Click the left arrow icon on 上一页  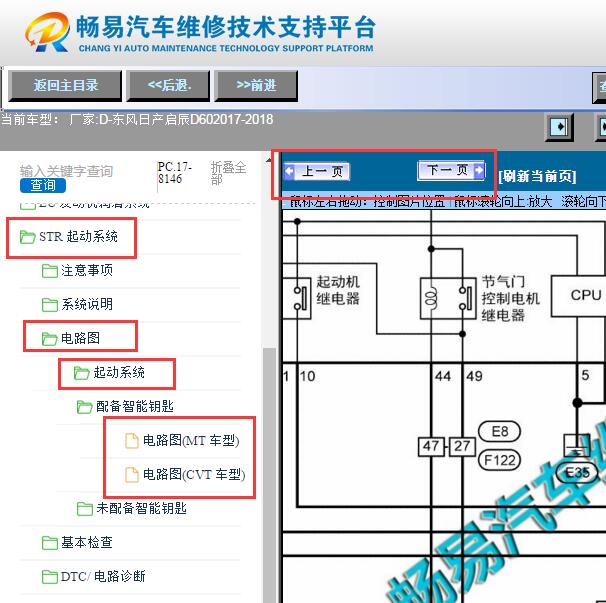pyautogui.click(x=289, y=171)
